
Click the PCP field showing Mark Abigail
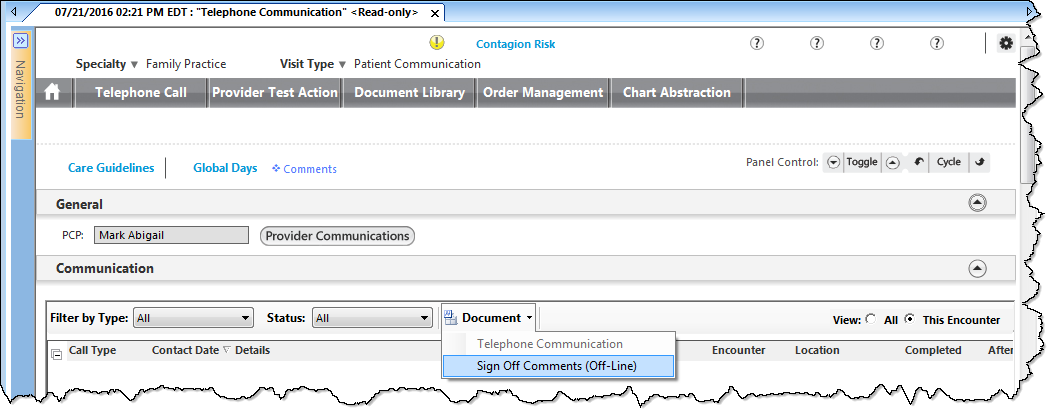pos(172,235)
